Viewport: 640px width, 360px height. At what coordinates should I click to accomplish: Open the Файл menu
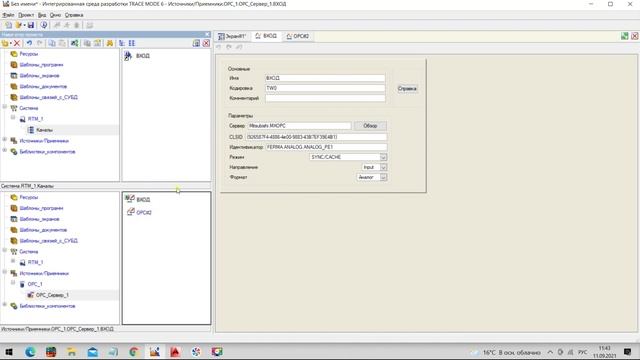pos(8,15)
